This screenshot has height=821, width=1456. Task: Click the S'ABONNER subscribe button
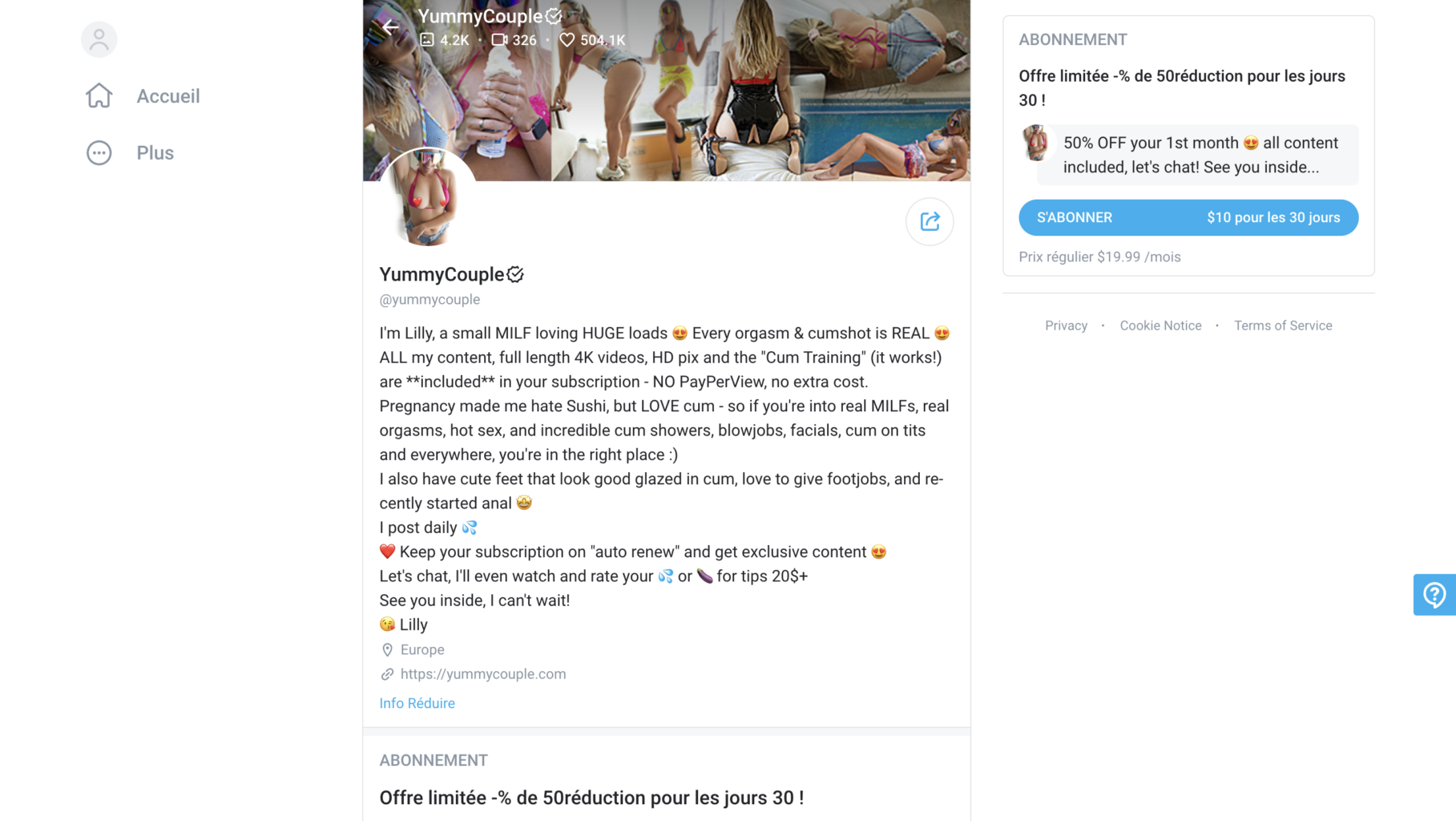click(x=1188, y=217)
